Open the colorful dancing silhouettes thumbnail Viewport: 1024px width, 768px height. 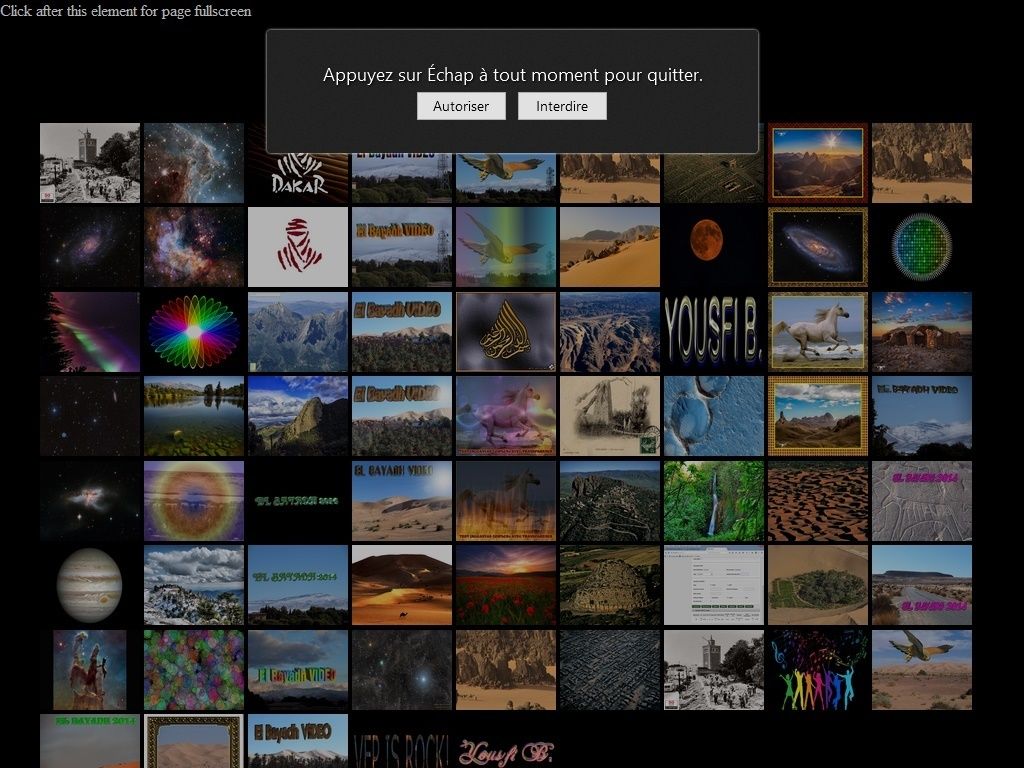click(x=817, y=670)
